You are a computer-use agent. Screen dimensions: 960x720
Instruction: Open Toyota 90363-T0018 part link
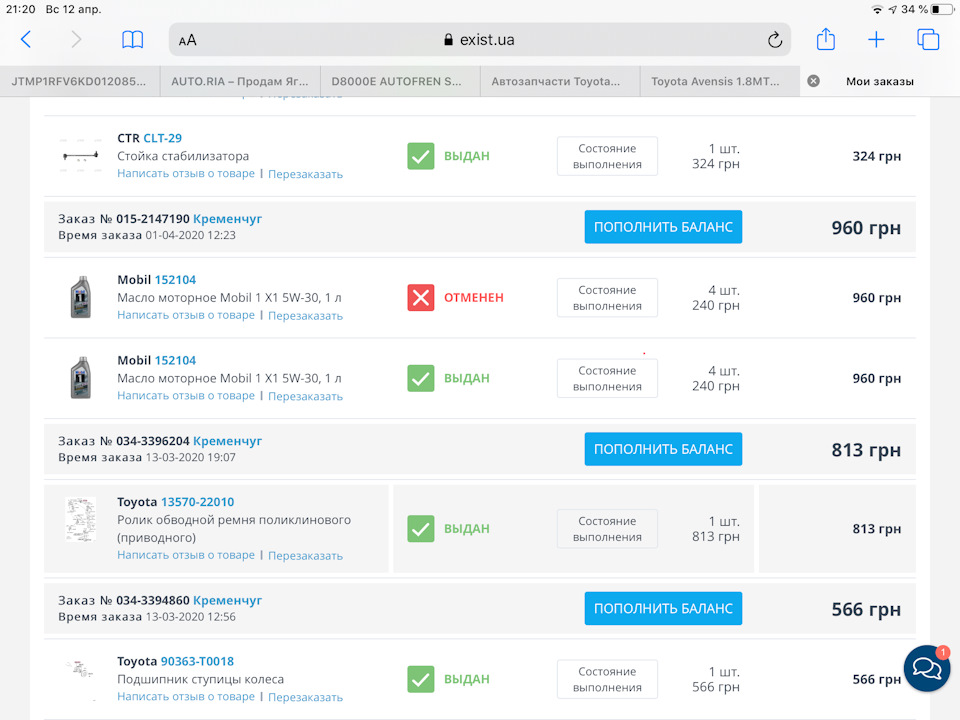tap(197, 661)
